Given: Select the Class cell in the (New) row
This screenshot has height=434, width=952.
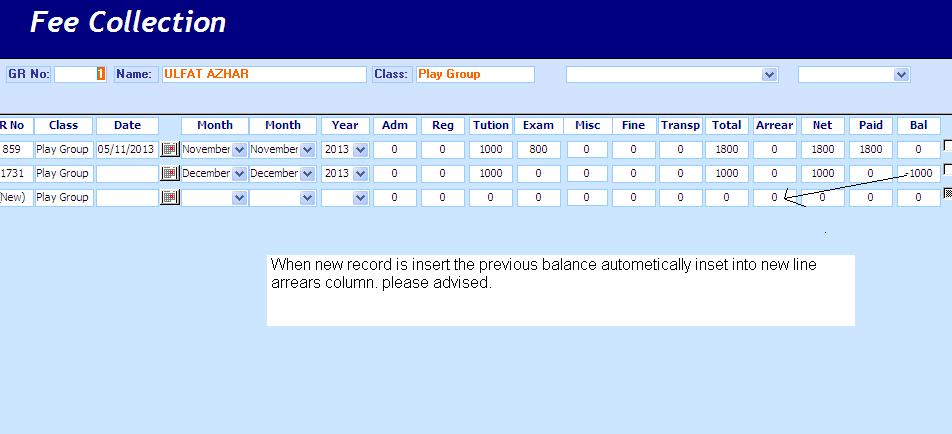Looking at the screenshot, I should tap(64, 198).
